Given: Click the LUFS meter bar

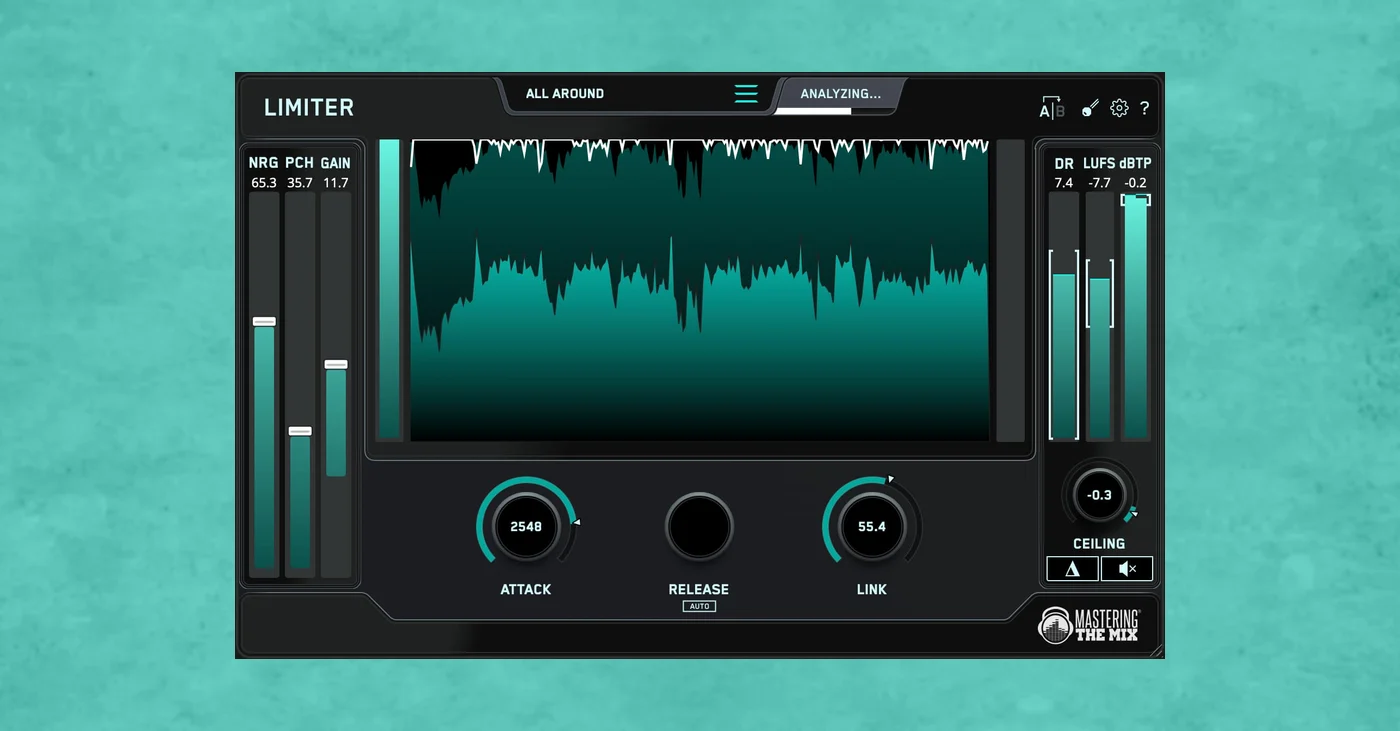Looking at the screenshot, I should pos(1100,316).
